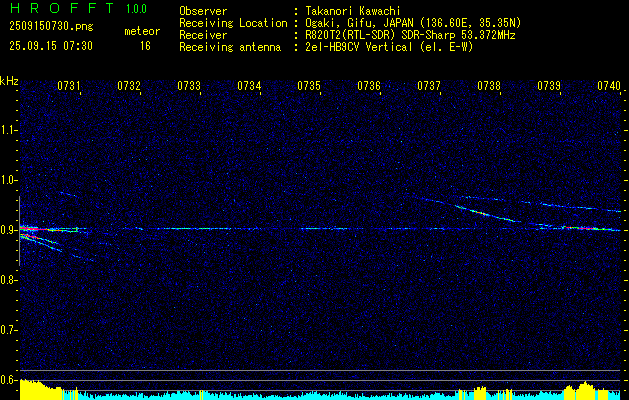This screenshot has width=629, height=400.
Task: Click the date stamp 25.09.15 07:30
Action: (51, 46)
